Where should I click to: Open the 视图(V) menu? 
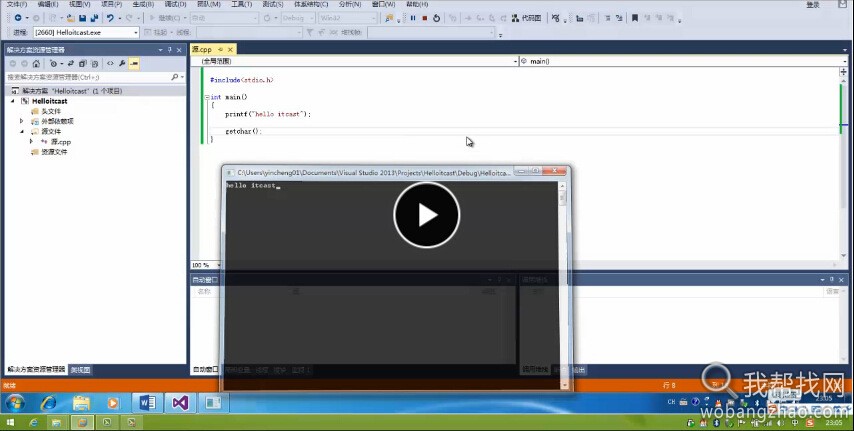80,4
